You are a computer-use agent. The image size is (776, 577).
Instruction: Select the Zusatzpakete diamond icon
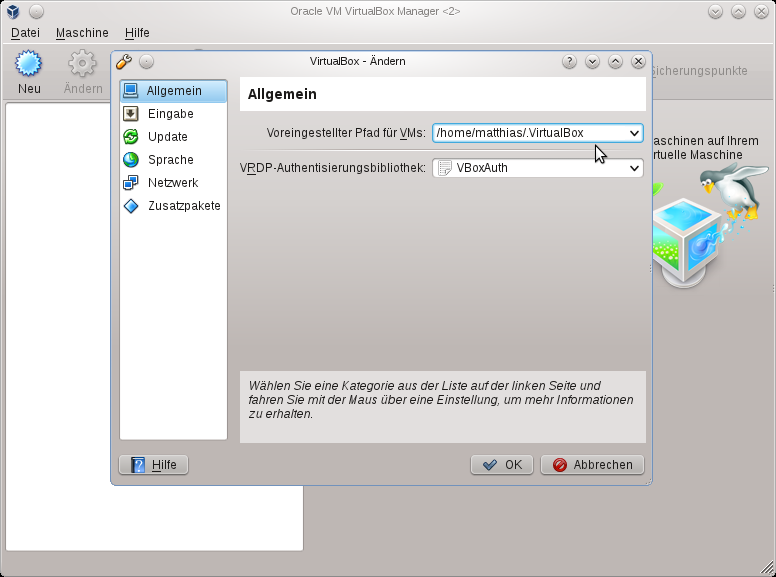pos(131,206)
